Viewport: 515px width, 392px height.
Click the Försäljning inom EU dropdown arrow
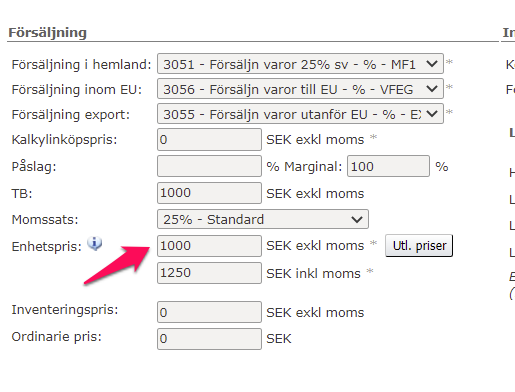point(432,88)
